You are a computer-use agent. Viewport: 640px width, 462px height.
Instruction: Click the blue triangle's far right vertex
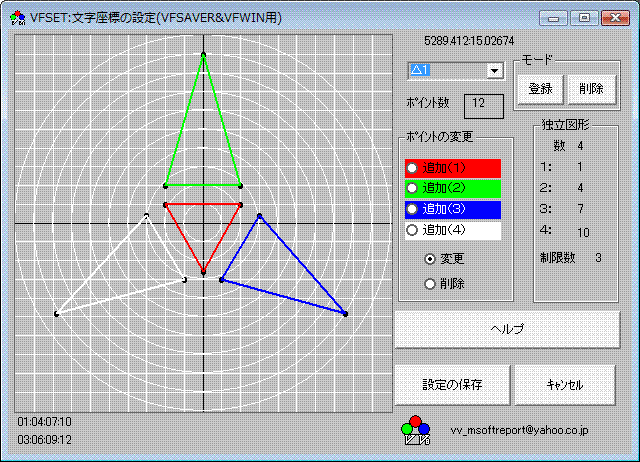pos(345,314)
